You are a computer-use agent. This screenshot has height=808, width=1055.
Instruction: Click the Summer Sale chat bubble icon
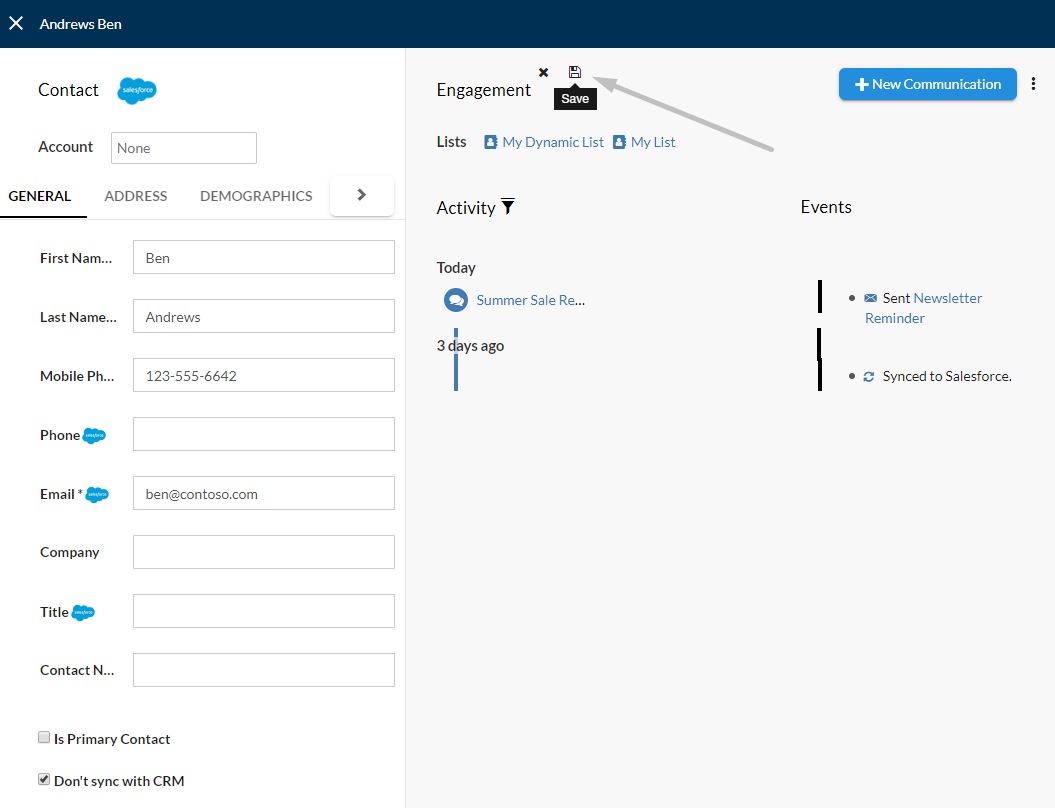(456, 300)
